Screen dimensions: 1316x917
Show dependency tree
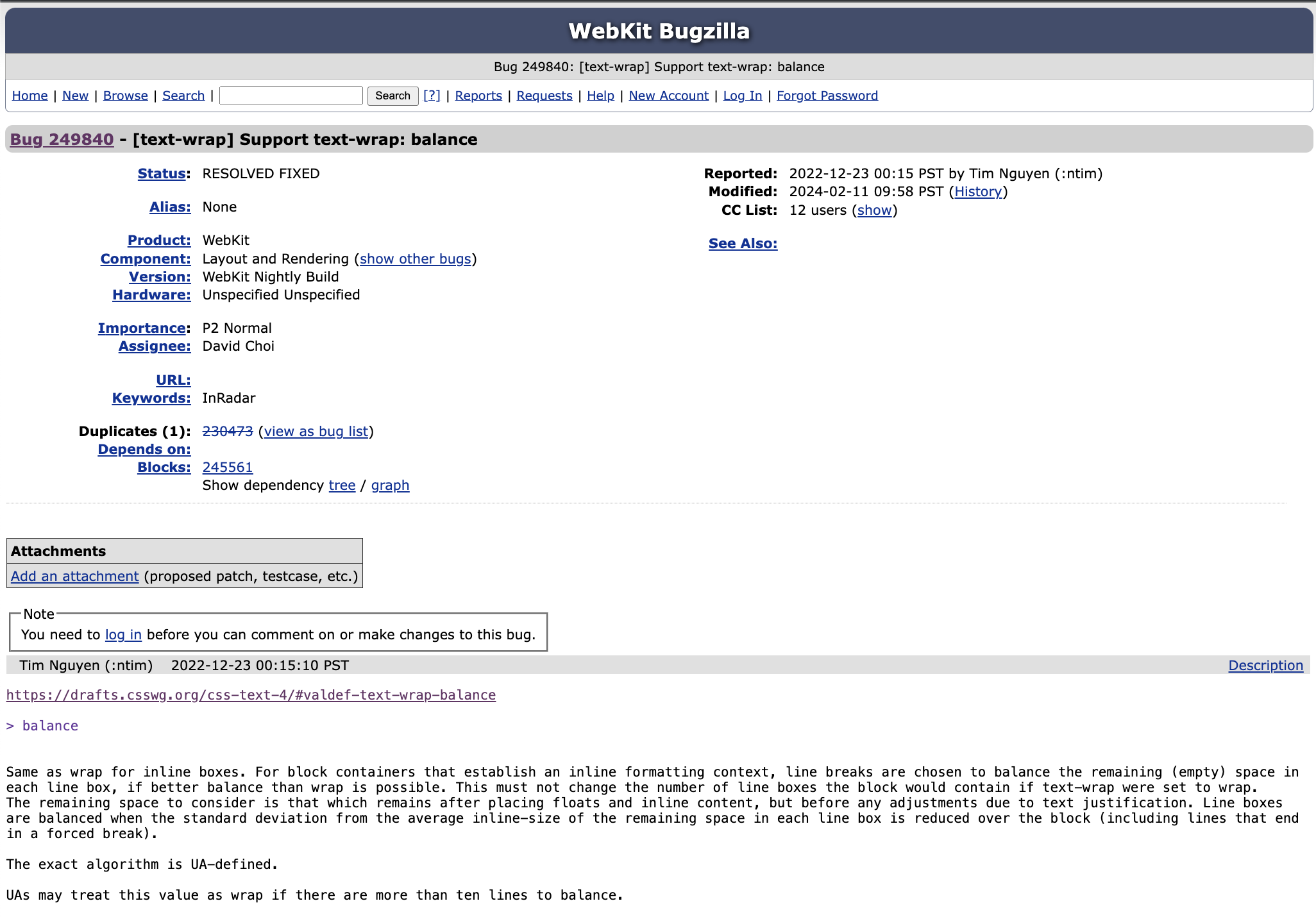pyautogui.click(x=342, y=485)
